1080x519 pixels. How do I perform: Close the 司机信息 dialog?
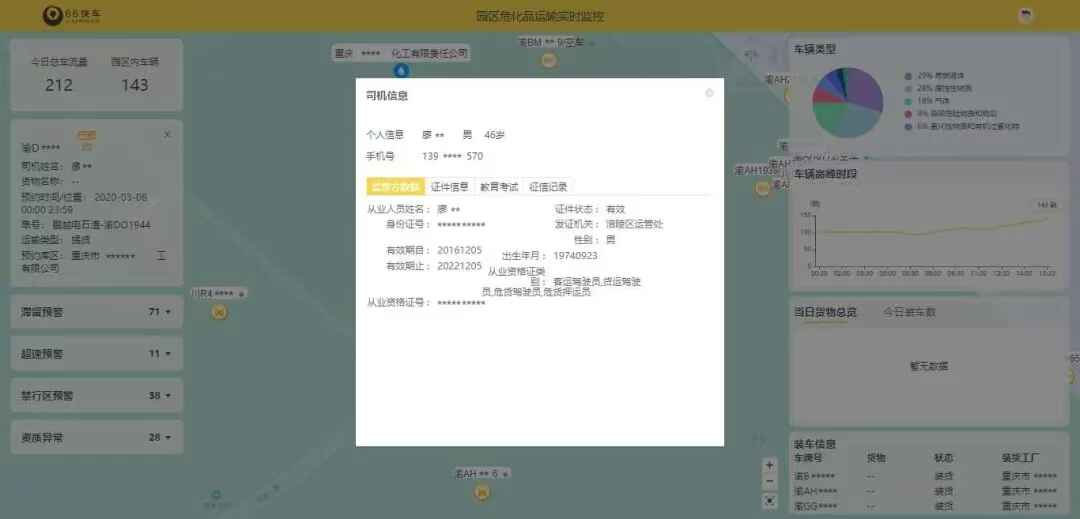709,93
